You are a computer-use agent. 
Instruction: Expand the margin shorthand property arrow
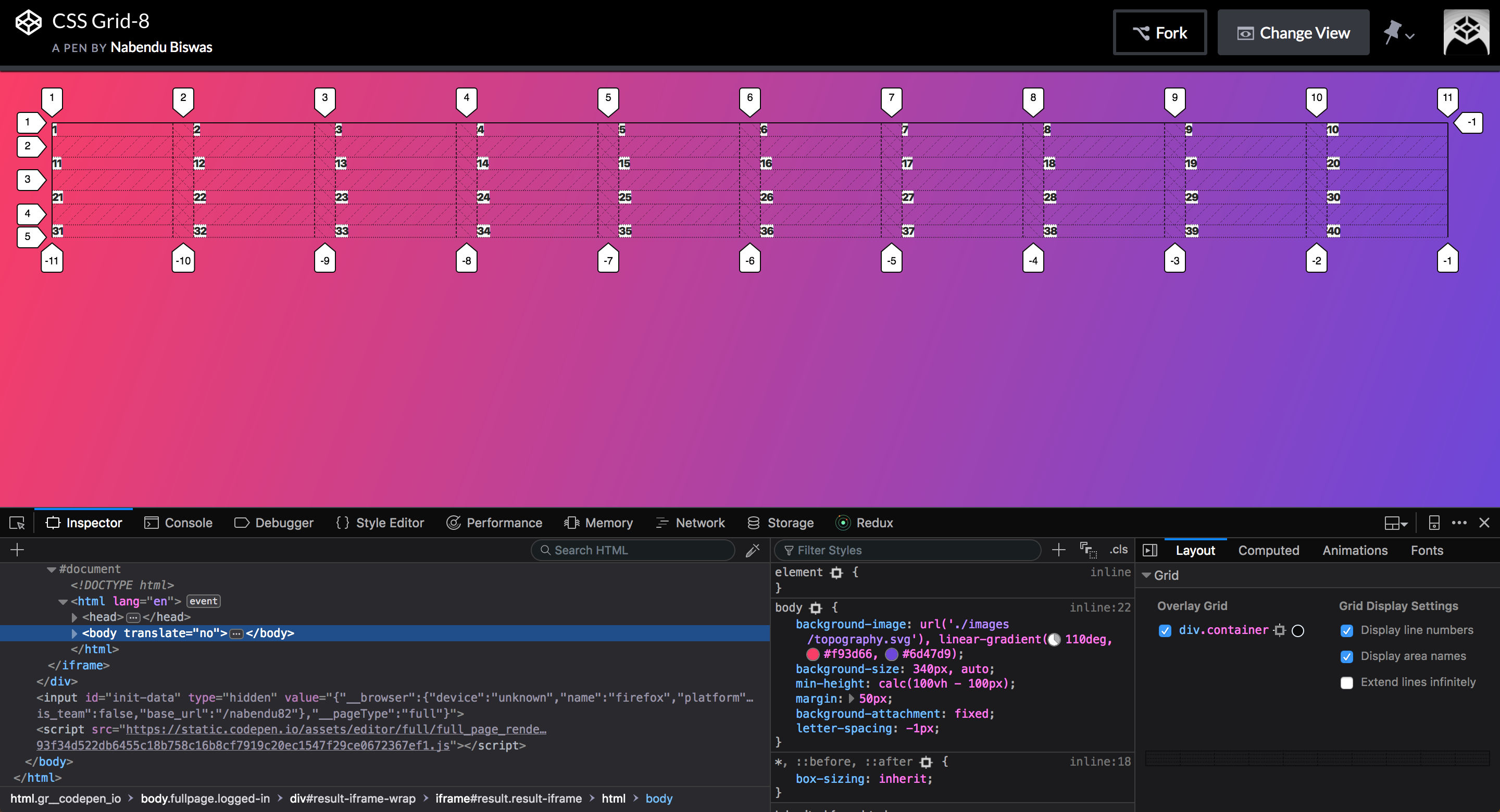click(x=852, y=699)
